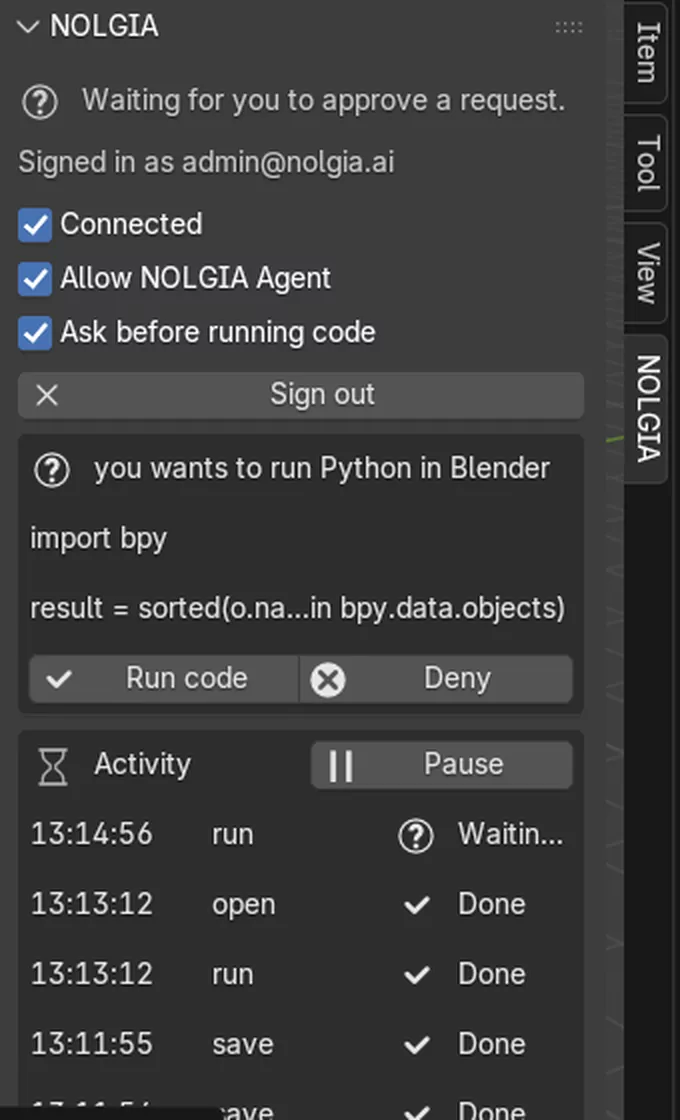
Task: Switch to the View sidebar tab
Action: (x=647, y=274)
